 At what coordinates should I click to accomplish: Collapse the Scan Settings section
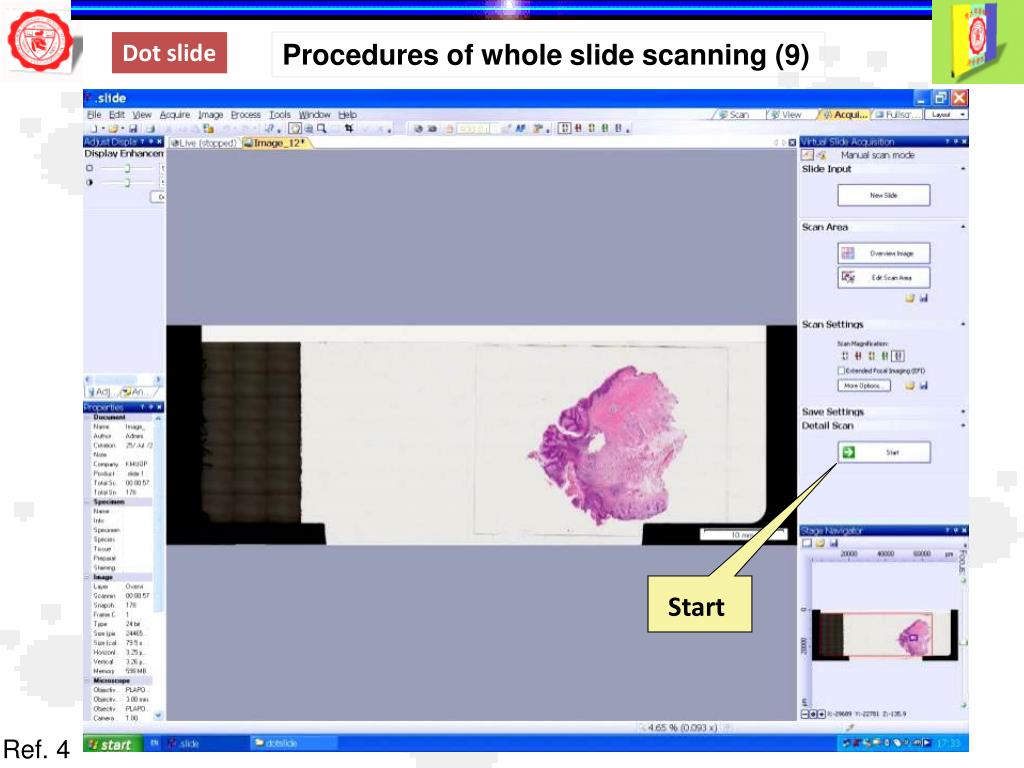click(x=963, y=324)
